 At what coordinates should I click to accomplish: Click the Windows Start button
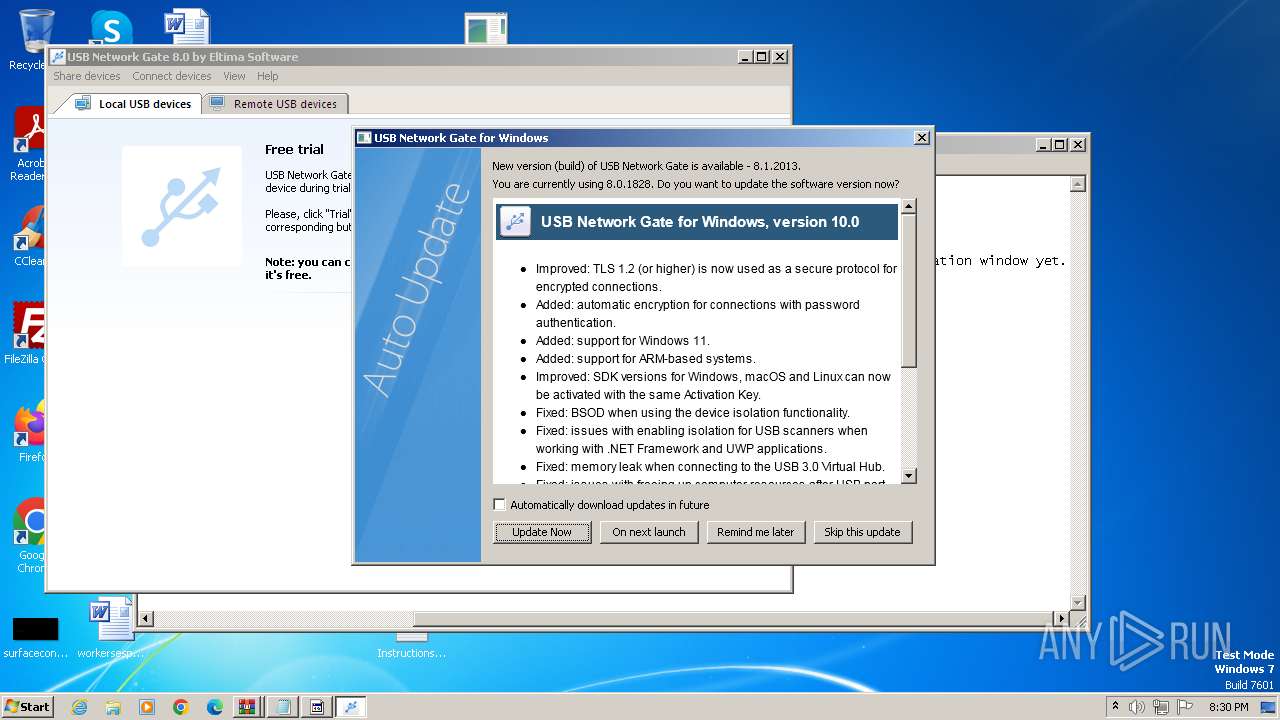[x=28, y=706]
